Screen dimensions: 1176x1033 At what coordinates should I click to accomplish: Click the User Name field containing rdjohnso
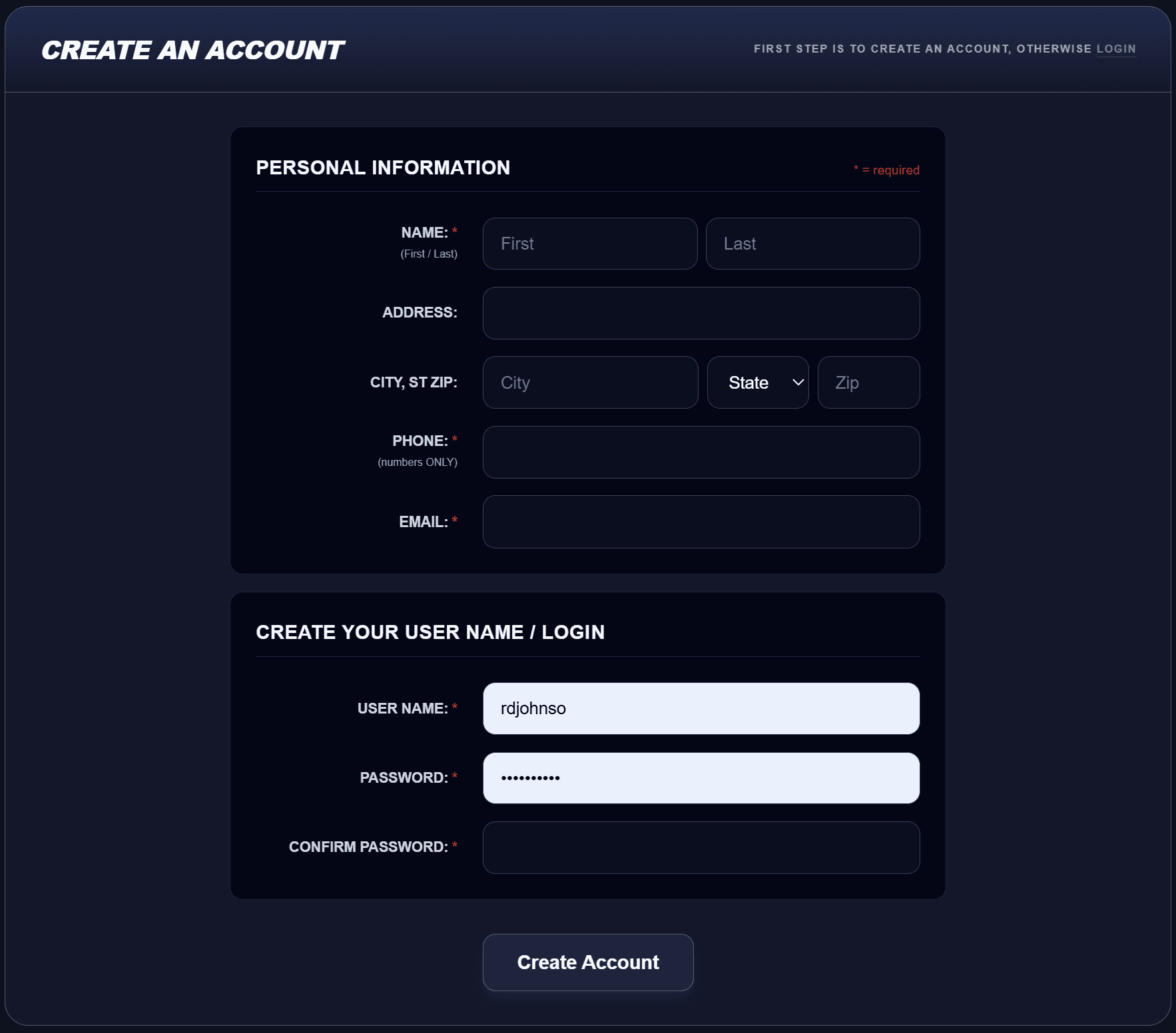click(701, 708)
